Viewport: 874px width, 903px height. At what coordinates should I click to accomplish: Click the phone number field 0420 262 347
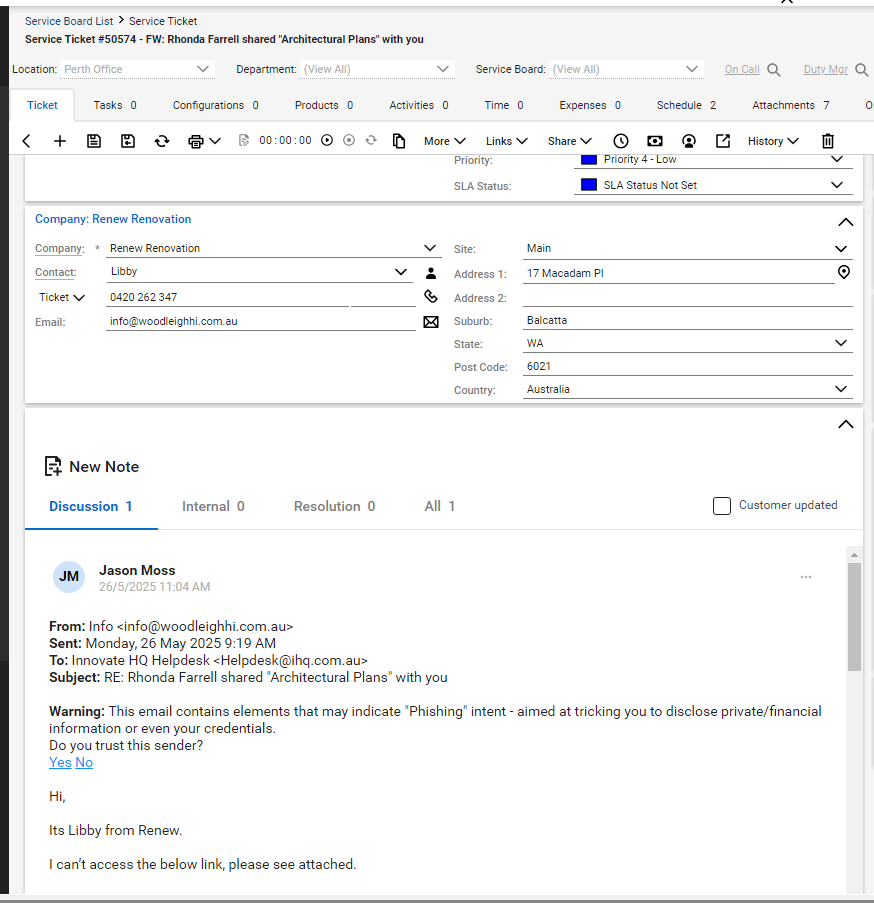227,297
